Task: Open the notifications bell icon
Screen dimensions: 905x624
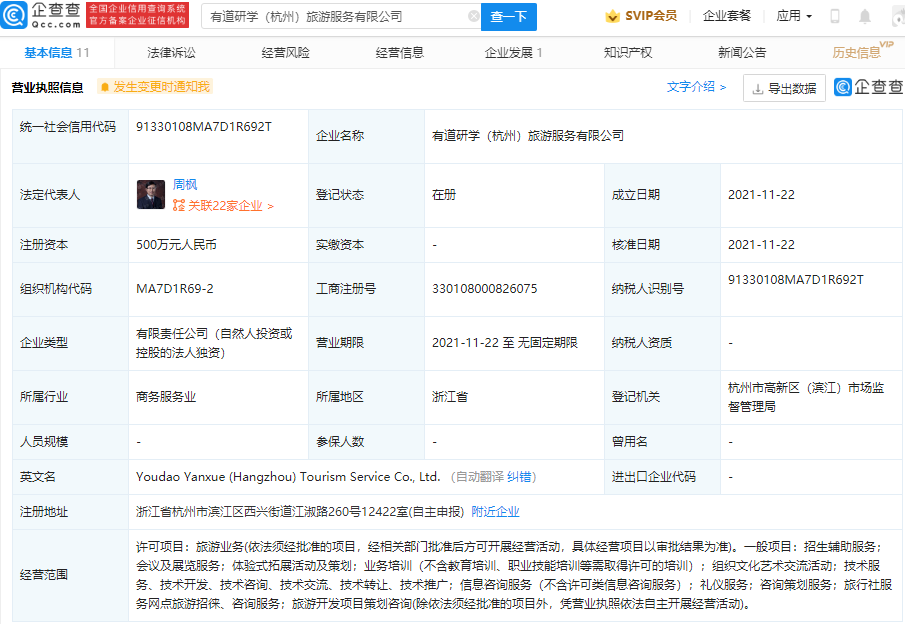Action: point(865,16)
